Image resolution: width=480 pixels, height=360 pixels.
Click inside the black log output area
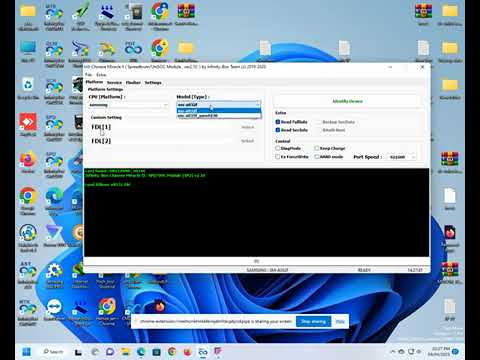[256, 213]
